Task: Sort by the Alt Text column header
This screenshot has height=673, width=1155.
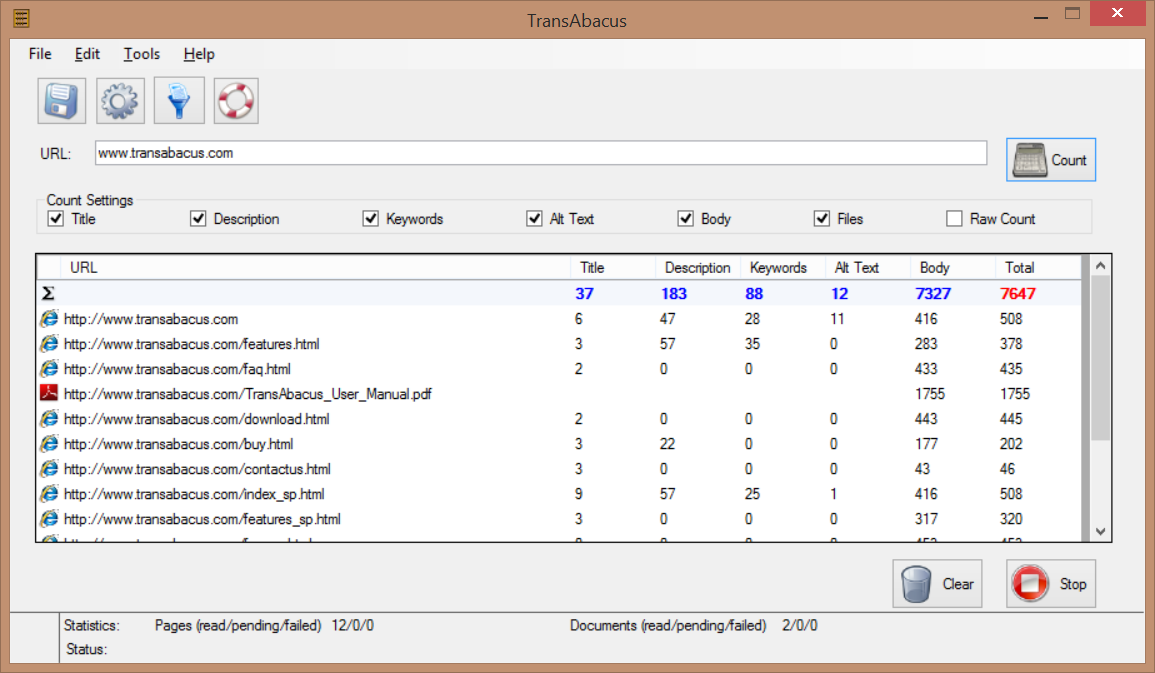Action: click(x=867, y=267)
